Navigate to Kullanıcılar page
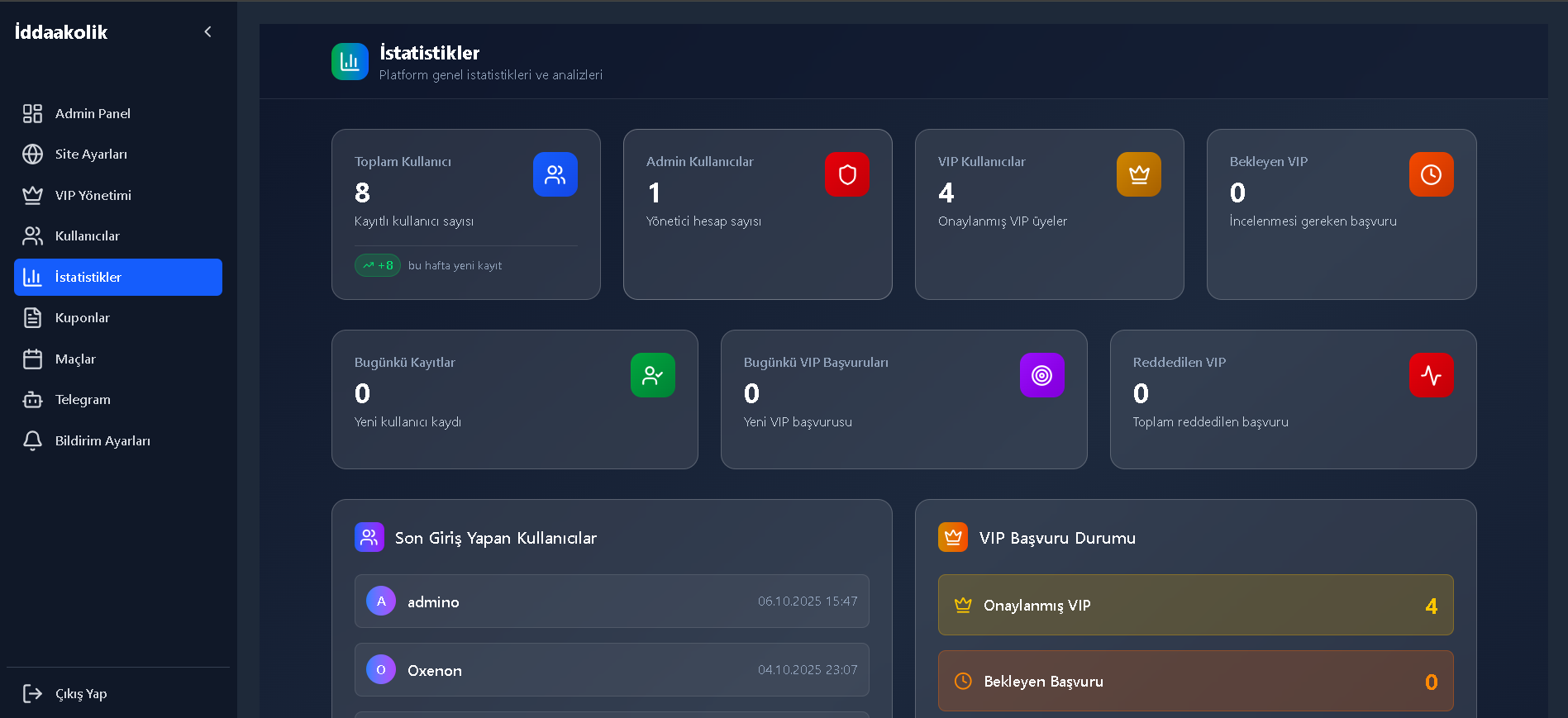This screenshot has height=718, width=1568. (118, 235)
